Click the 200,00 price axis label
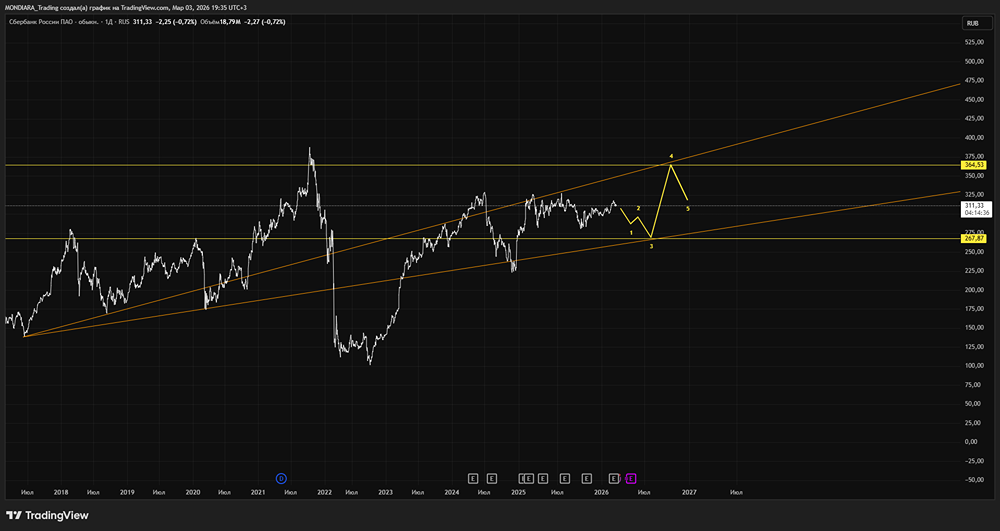This screenshot has height=531, width=1000. [x=973, y=289]
